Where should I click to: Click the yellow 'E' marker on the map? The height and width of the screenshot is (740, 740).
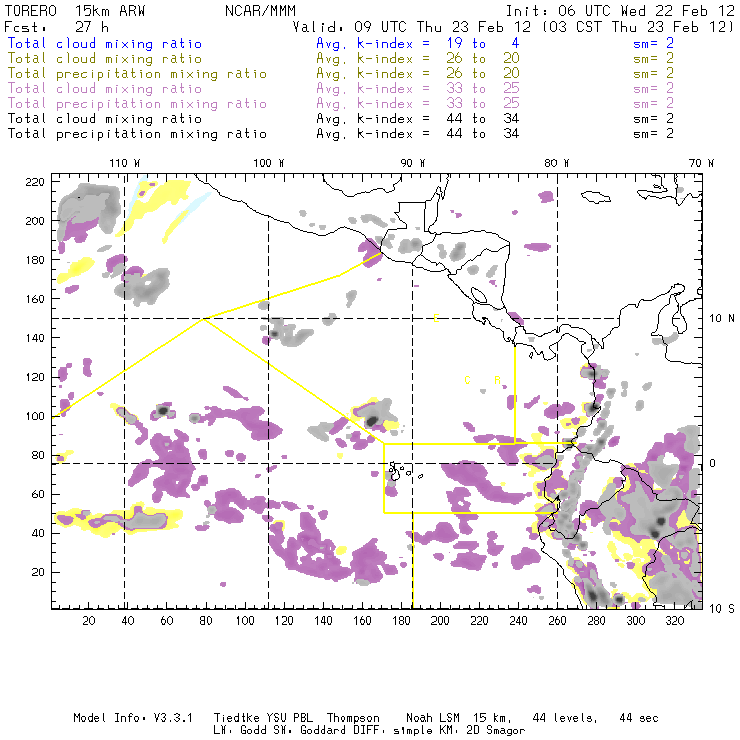click(x=437, y=319)
